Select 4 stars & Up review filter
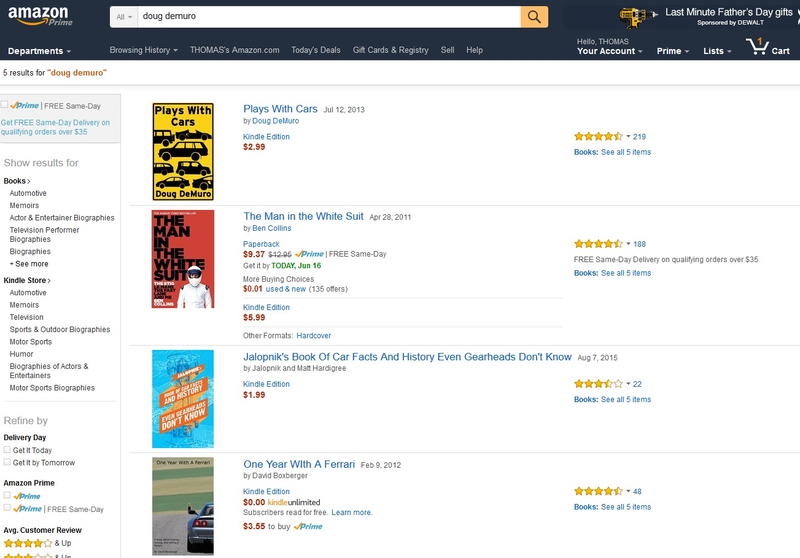This screenshot has width=800, height=558. tap(37, 543)
